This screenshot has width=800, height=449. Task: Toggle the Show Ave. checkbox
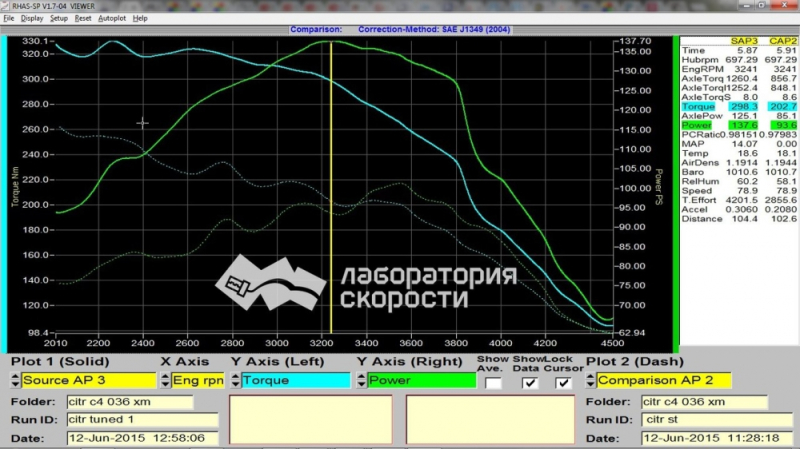point(493,383)
